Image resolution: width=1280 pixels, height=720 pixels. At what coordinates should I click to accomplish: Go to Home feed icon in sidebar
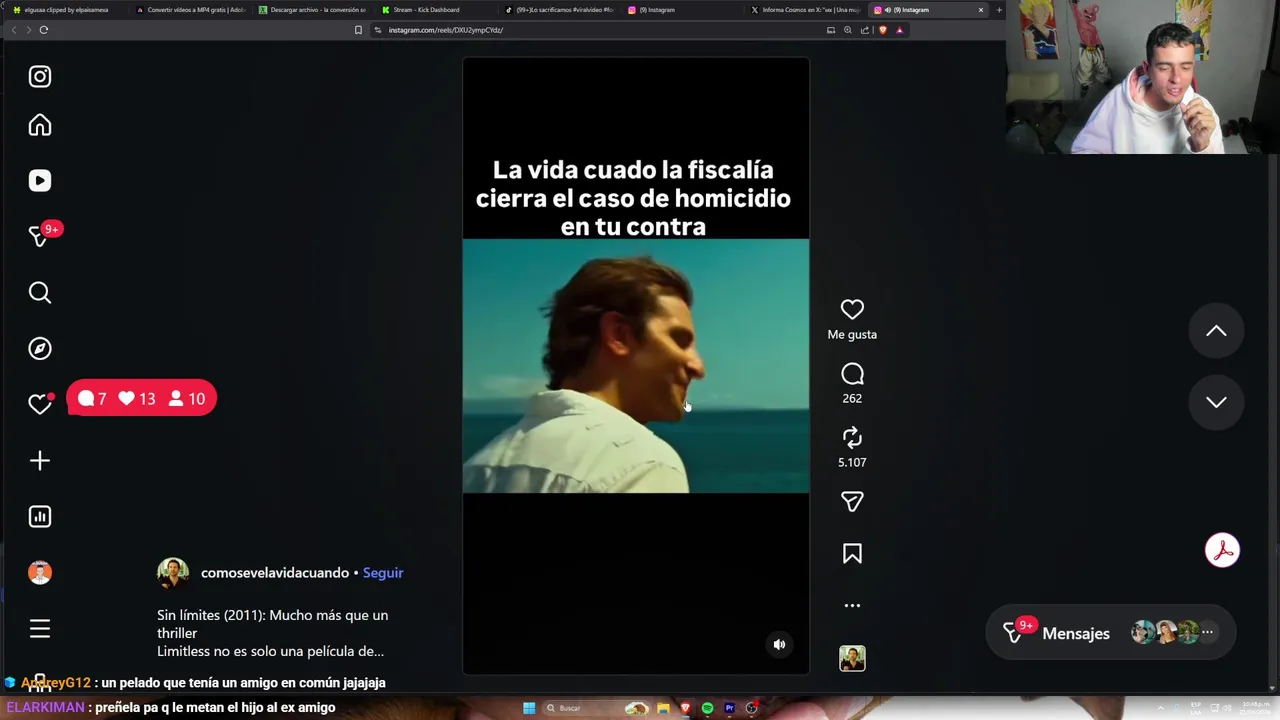tap(40, 125)
